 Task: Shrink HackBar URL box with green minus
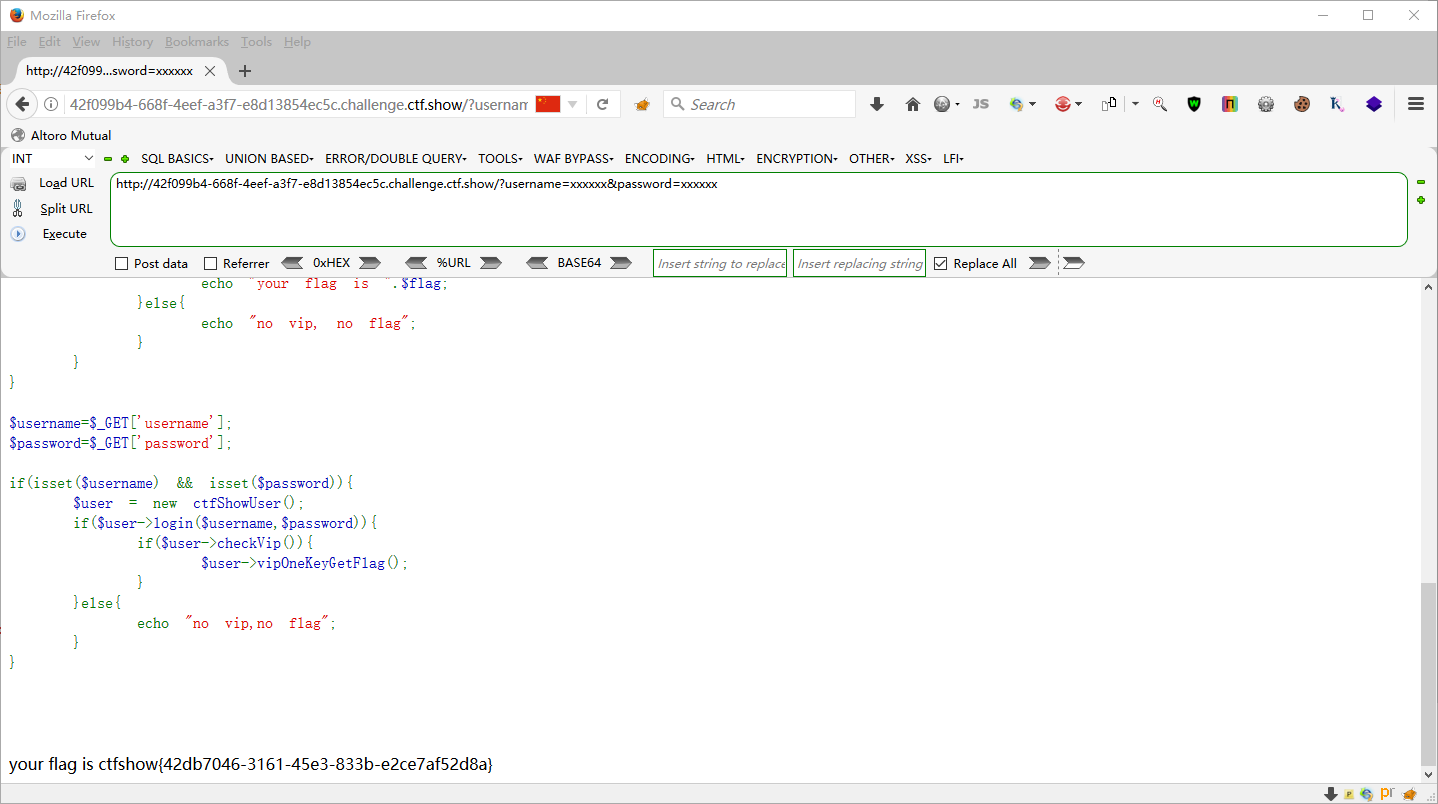pyautogui.click(x=1420, y=182)
